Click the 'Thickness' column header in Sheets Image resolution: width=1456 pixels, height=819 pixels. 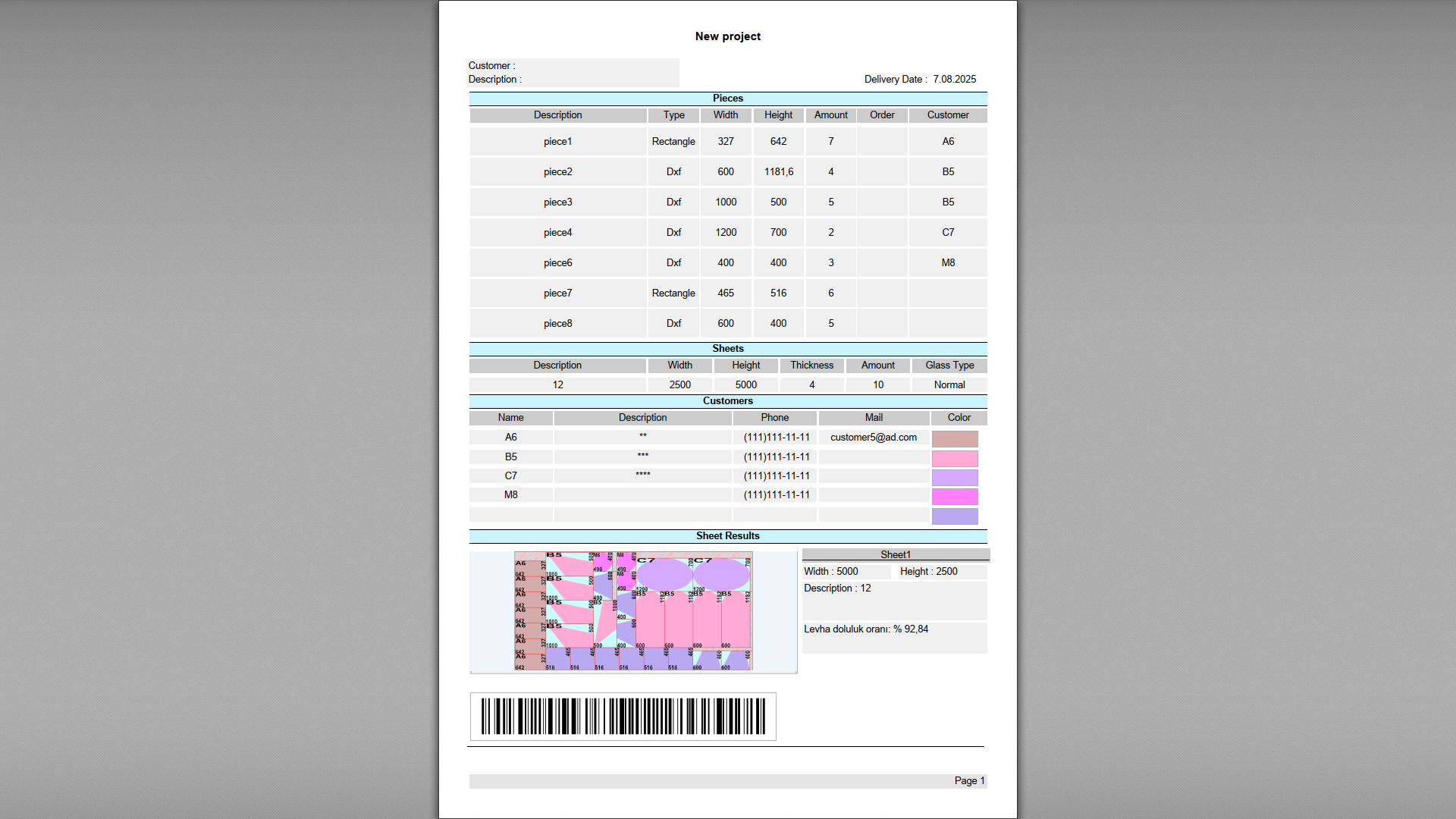click(x=812, y=366)
